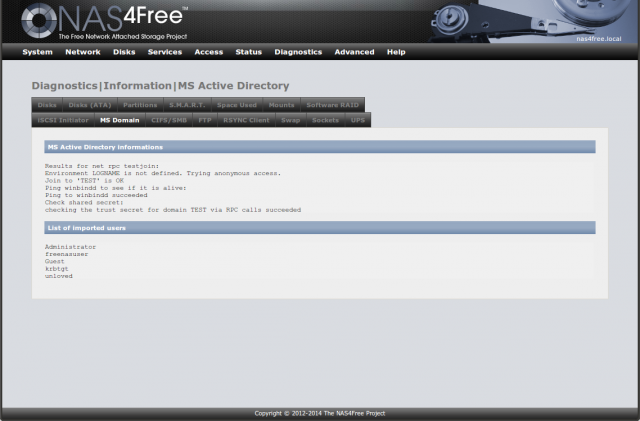
Task: Click the Environment LOGNAME is not defined line
Action: pyautogui.click(x=163, y=174)
